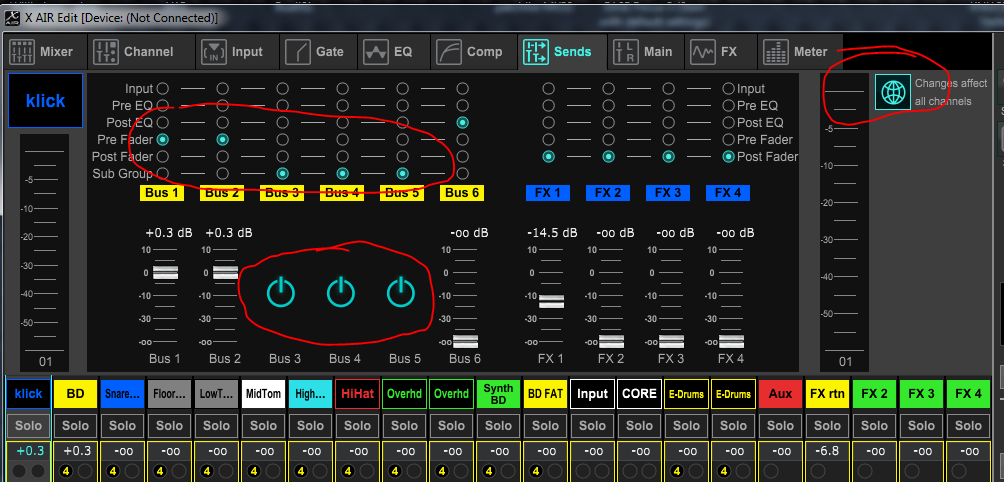Viewport: 1004px width, 482px height.
Task: Click the DCA 4 badge under HiHat
Action: (x=348, y=472)
